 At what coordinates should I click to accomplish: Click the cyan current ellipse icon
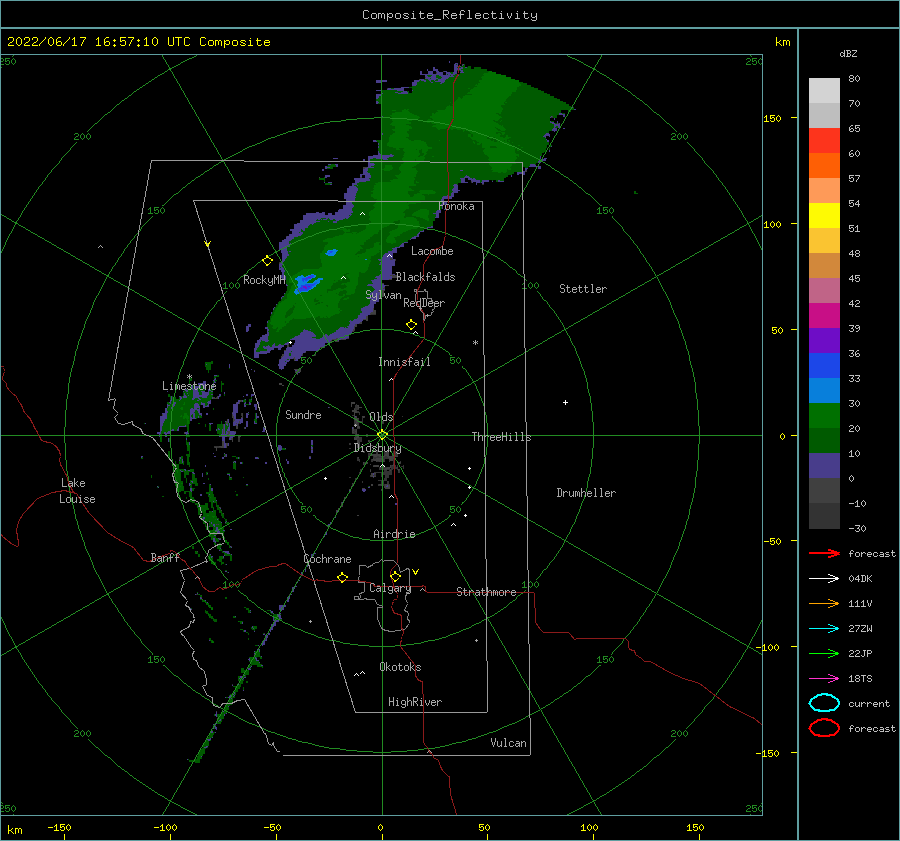pyautogui.click(x=824, y=703)
